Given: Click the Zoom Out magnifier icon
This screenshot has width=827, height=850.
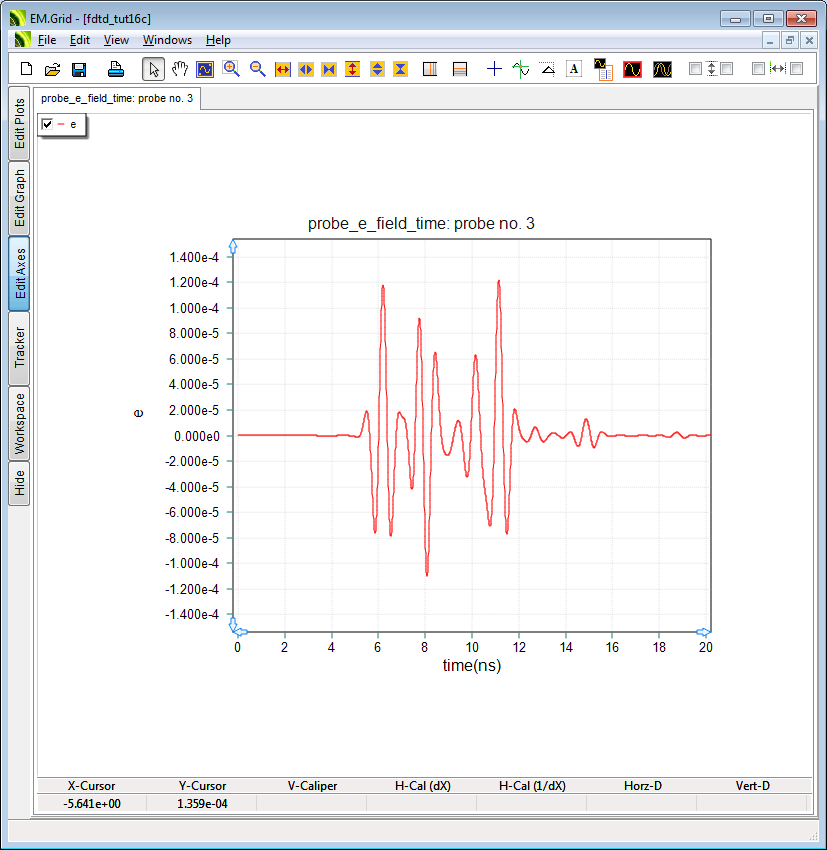Looking at the screenshot, I should tap(257, 69).
